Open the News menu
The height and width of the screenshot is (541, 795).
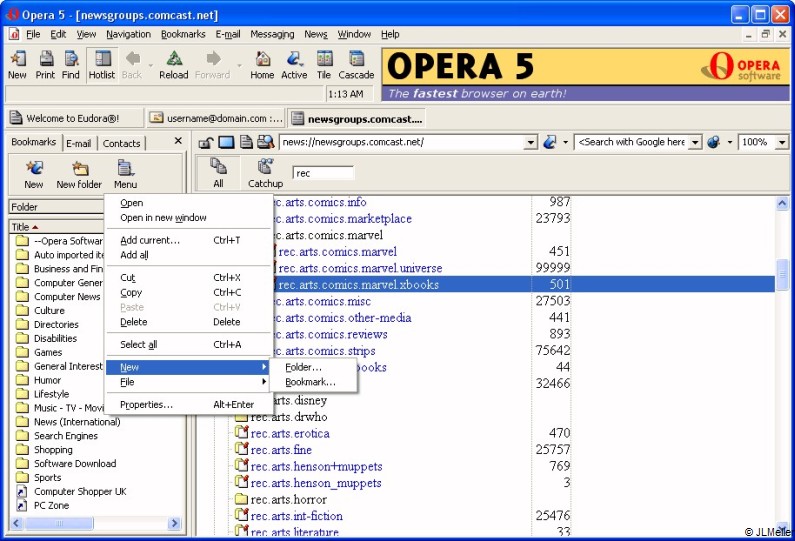point(316,34)
